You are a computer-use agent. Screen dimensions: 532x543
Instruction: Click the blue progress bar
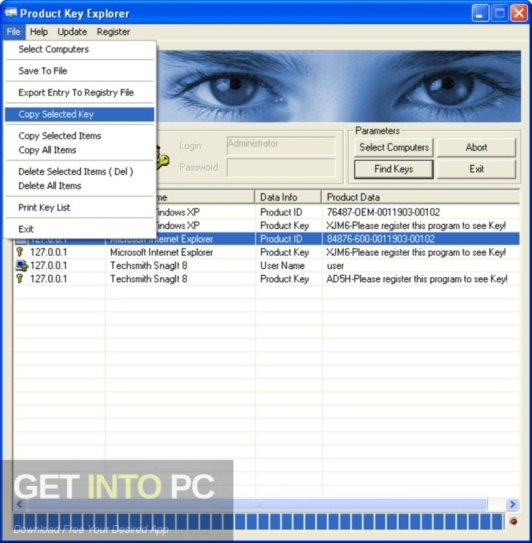coord(258,522)
